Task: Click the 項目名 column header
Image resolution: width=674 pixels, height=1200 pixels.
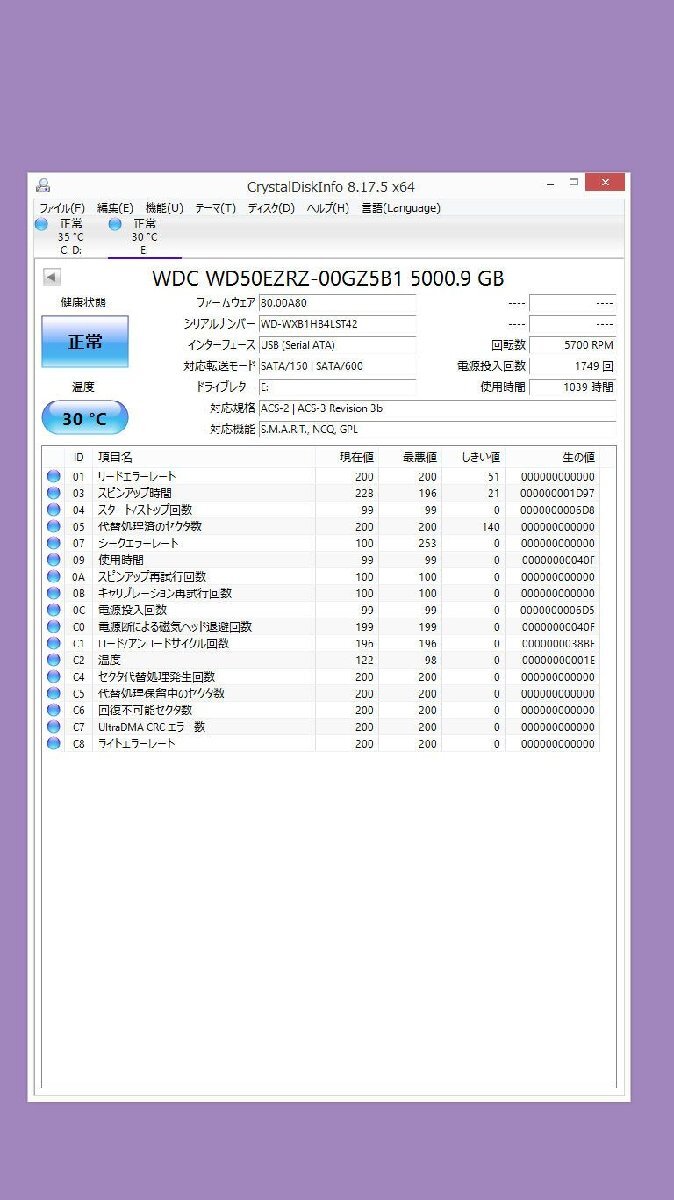Action: [x=204, y=457]
